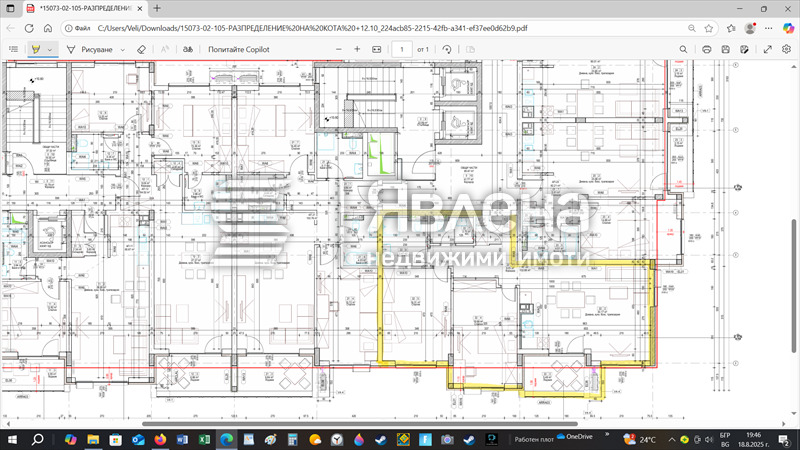The height and width of the screenshot is (450, 800).
Task: Expand Рисуване drawing options dropdown
Action: pos(122,49)
